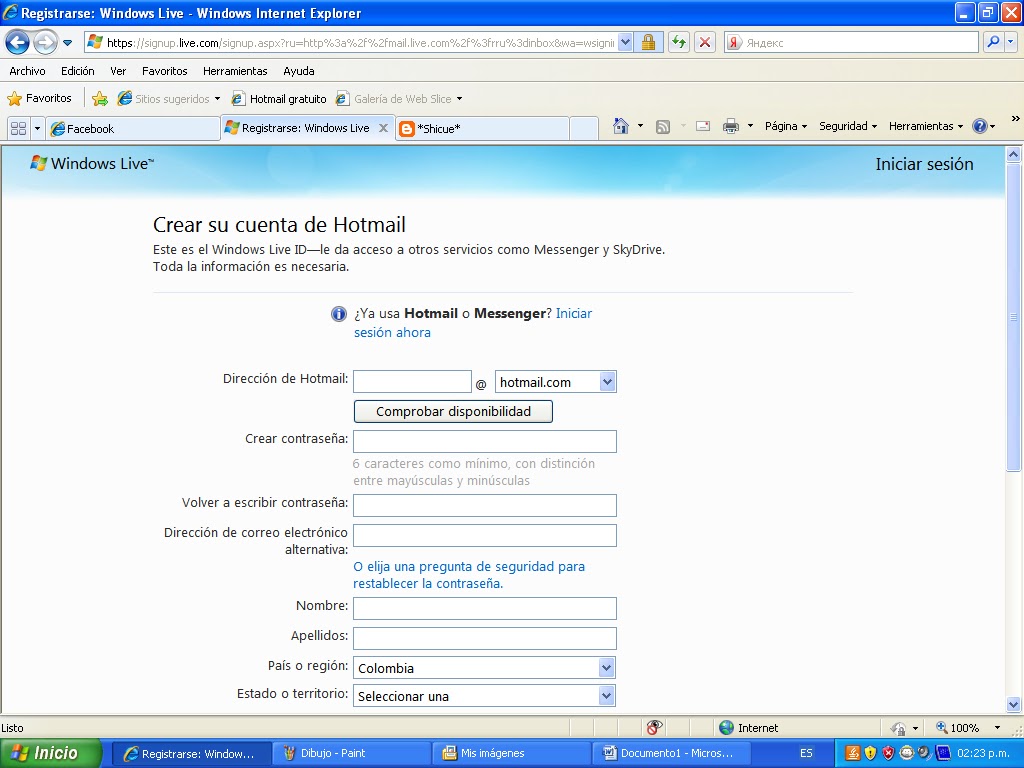Open the Hotmail gratuito favorite link
The height and width of the screenshot is (768, 1024).
click(x=280, y=99)
